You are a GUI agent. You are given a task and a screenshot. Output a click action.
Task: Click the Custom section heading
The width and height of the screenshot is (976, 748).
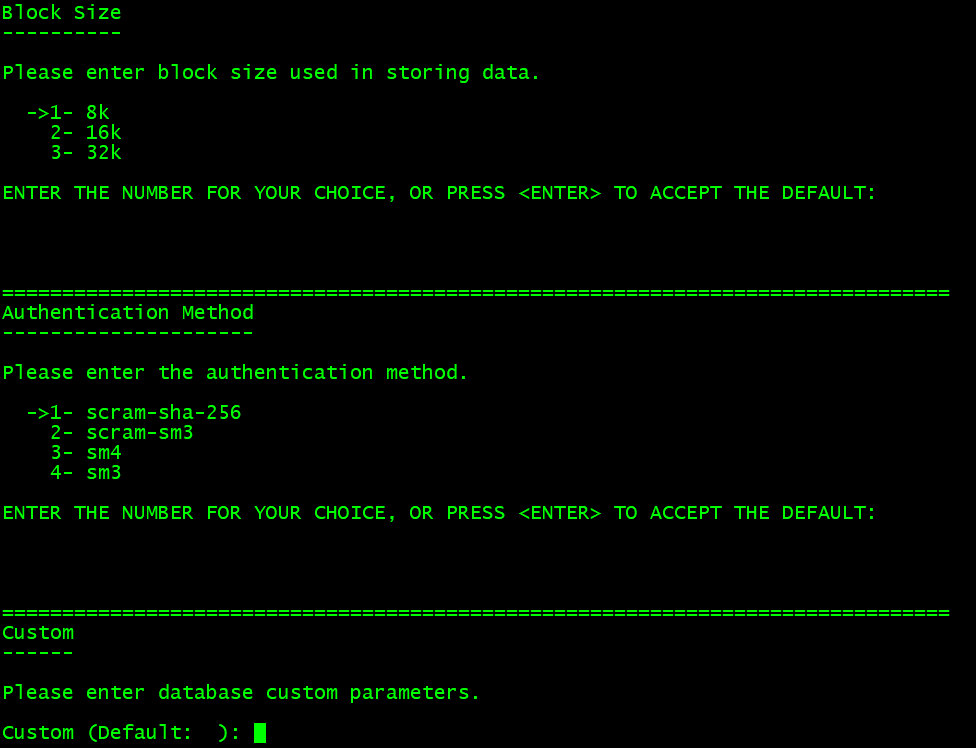tap(38, 633)
